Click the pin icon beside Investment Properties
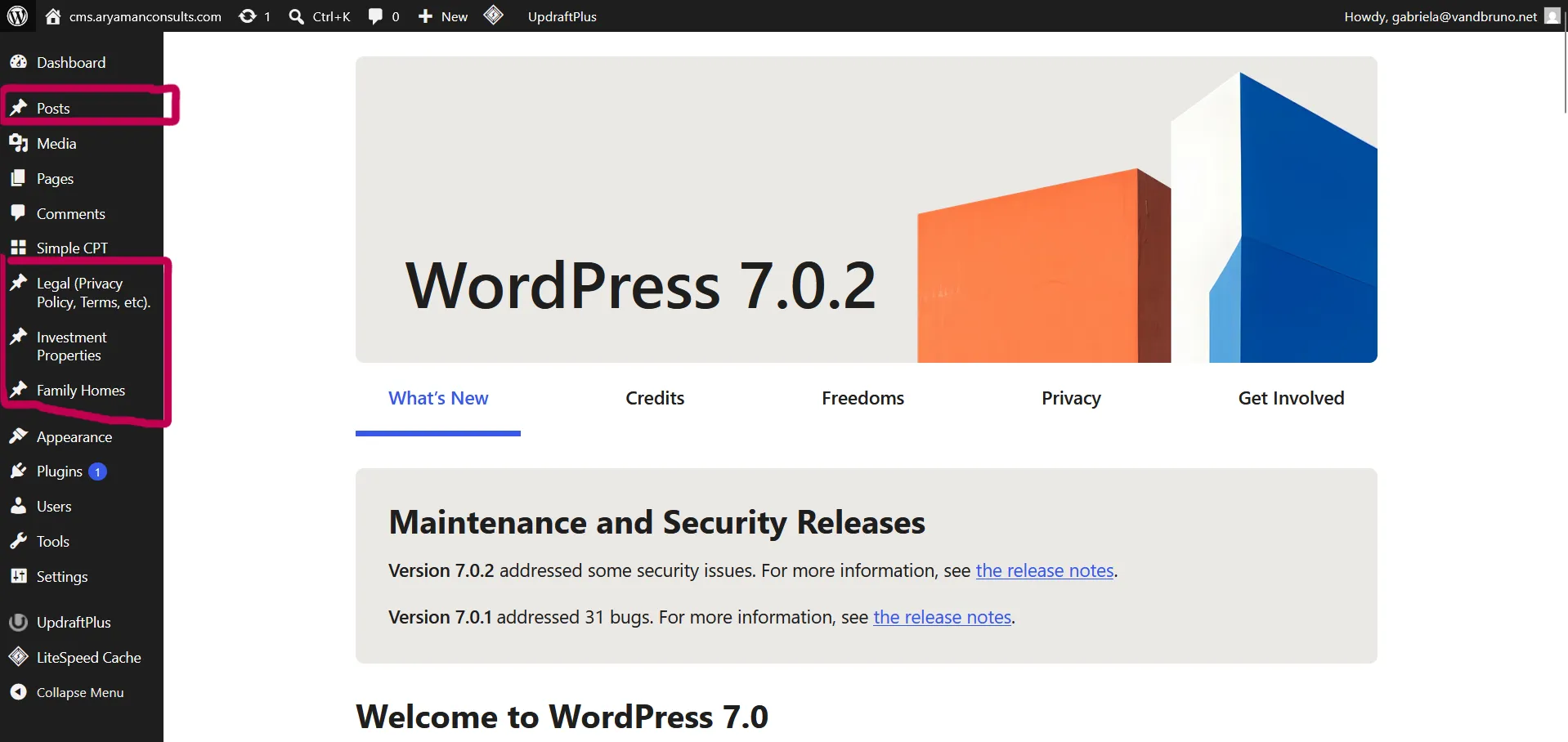1568x742 pixels. (x=18, y=336)
